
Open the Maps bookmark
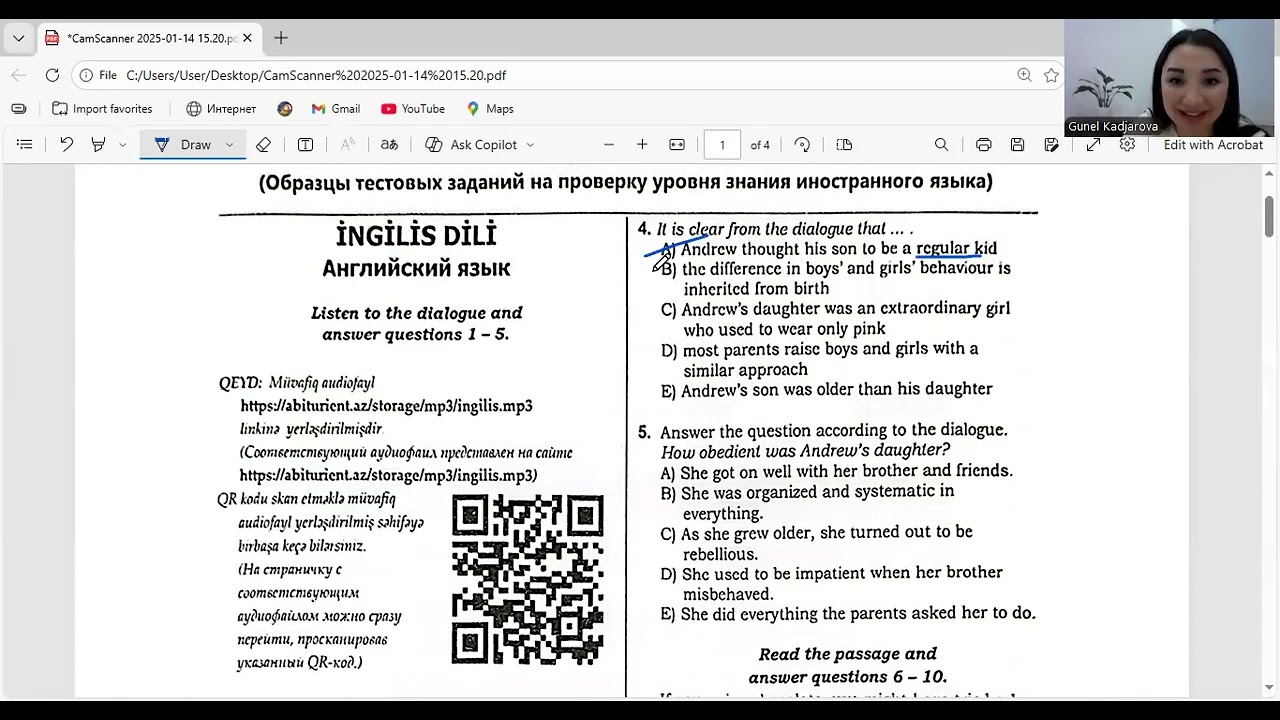coord(490,109)
